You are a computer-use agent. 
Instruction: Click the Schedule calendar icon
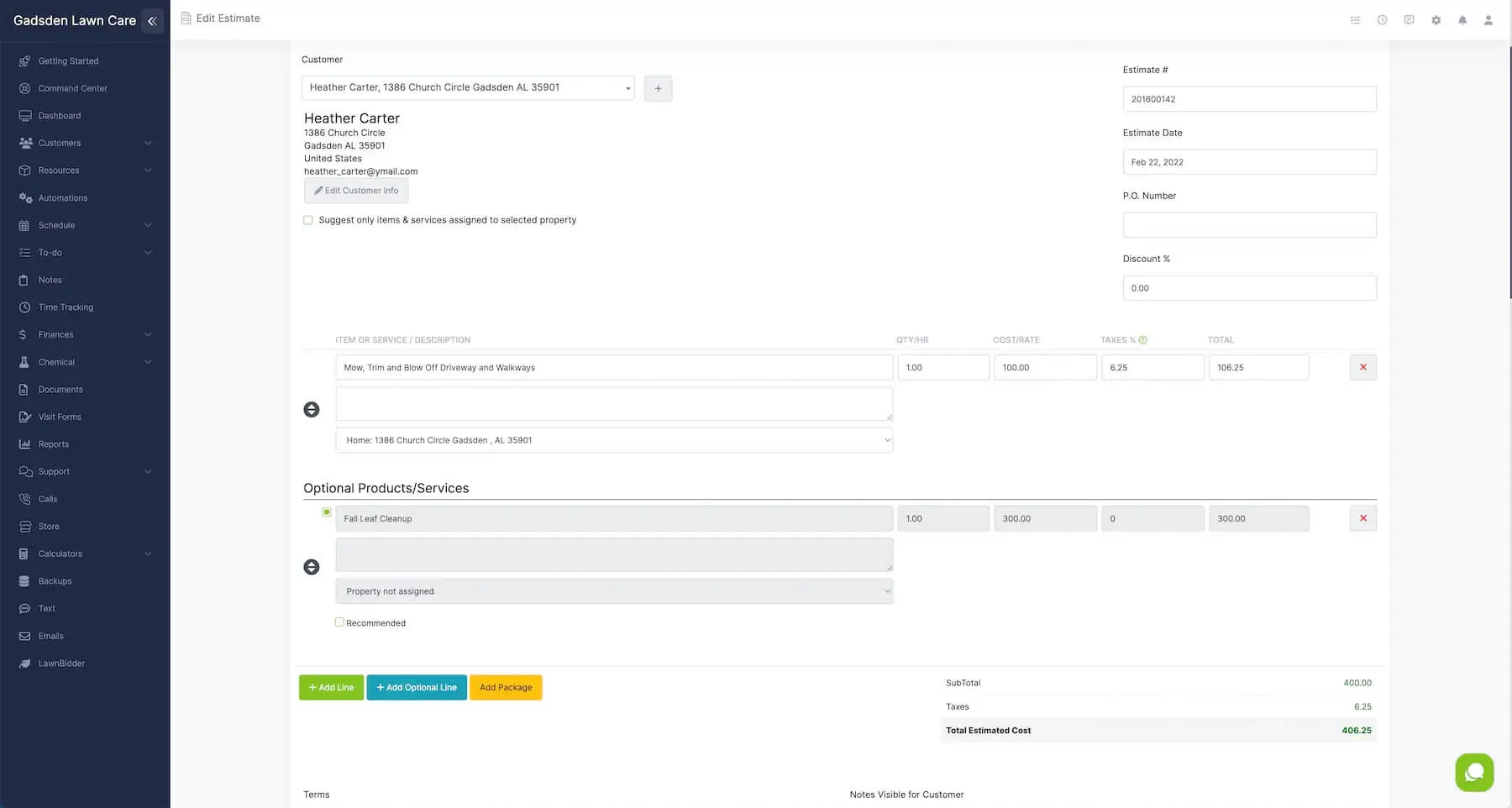(x=24, y=225)
